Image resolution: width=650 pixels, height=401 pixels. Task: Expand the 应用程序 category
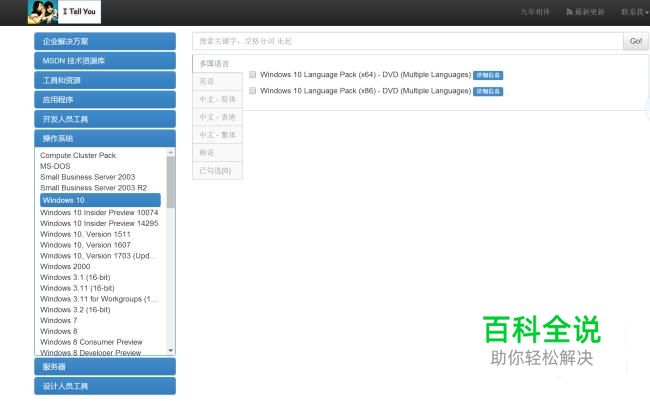coord(105,100)
